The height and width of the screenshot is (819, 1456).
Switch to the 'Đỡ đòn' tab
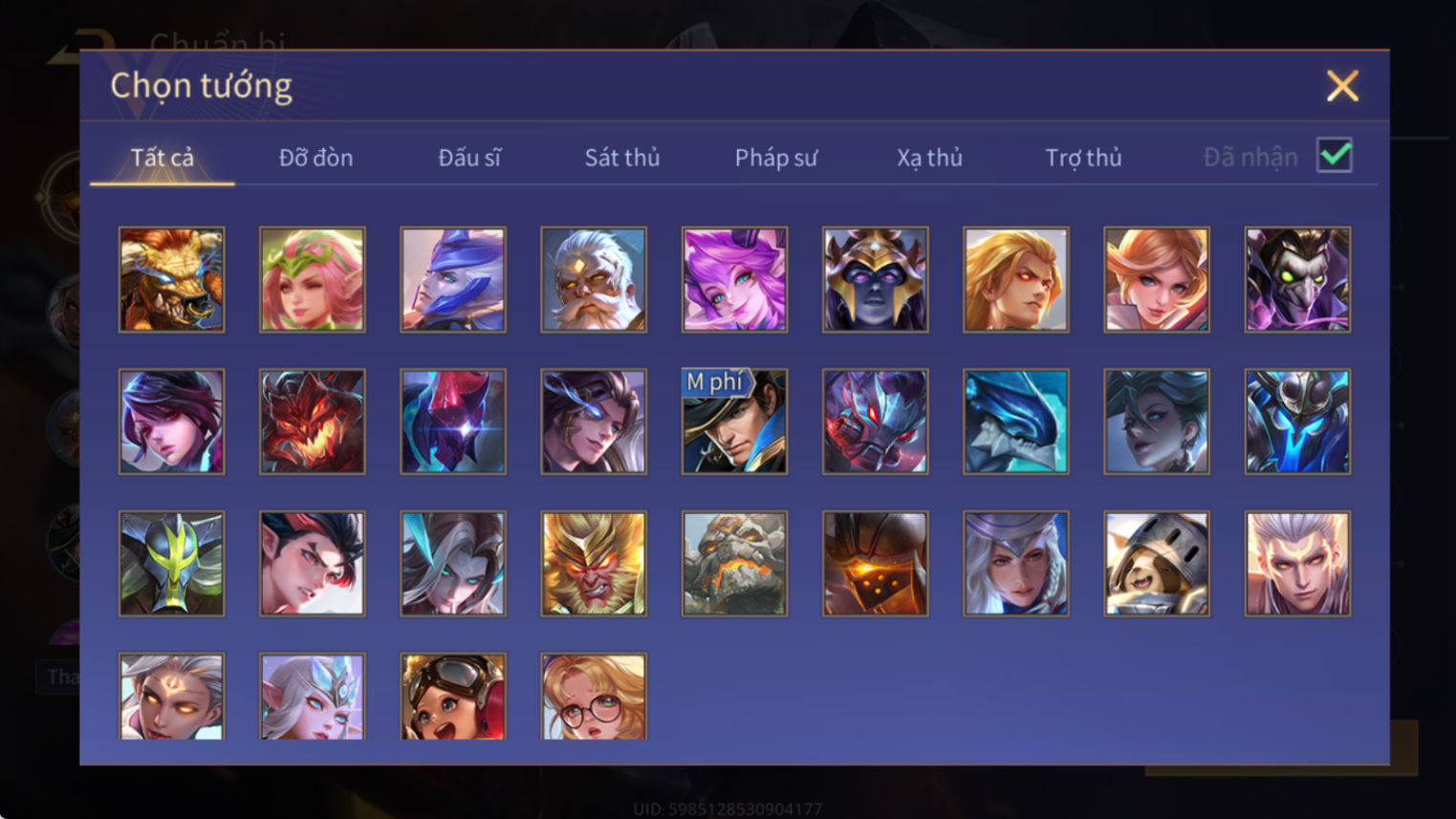tap(315, 158)
